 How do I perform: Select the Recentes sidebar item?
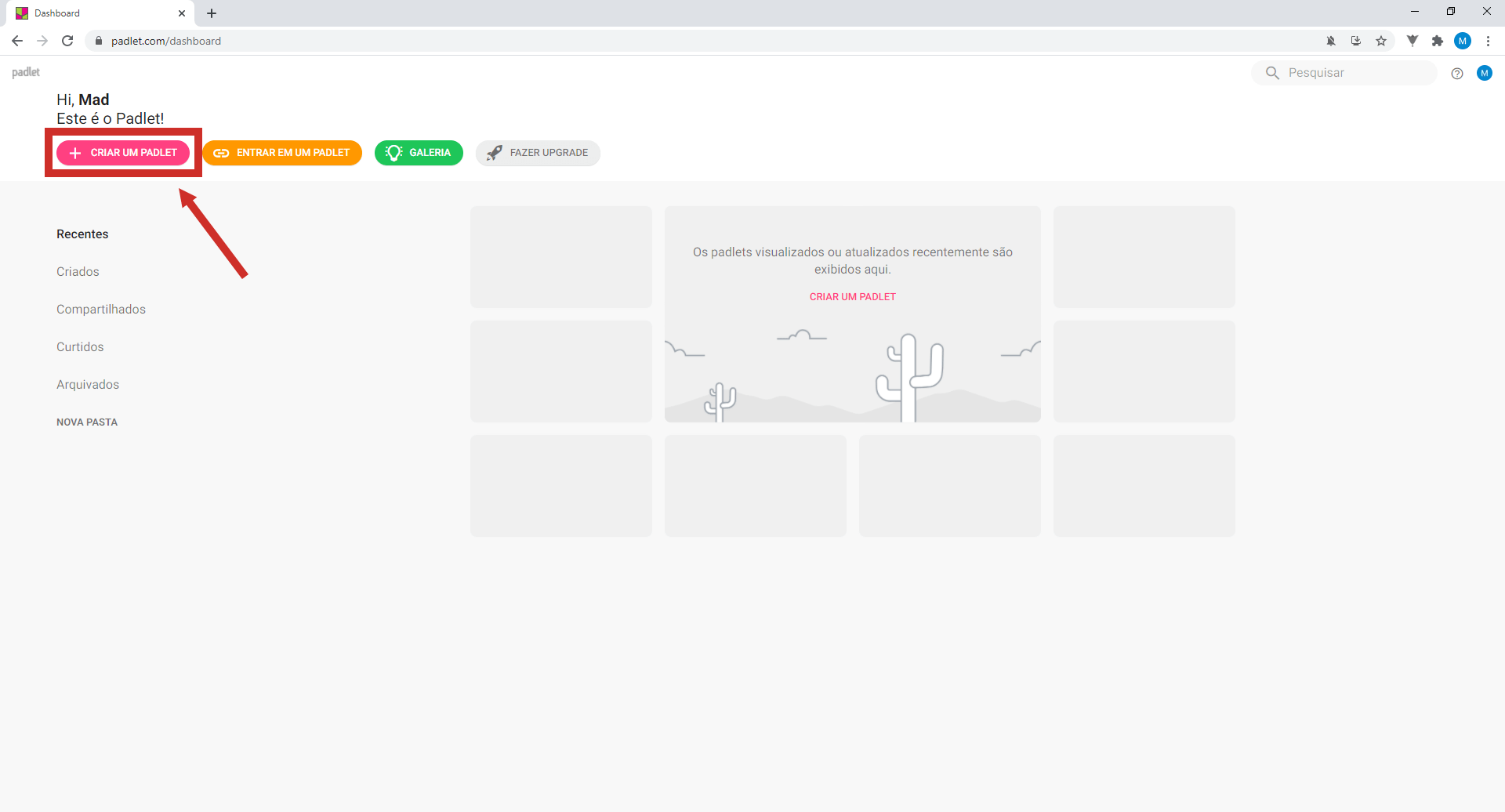click(x=82, y=234)
